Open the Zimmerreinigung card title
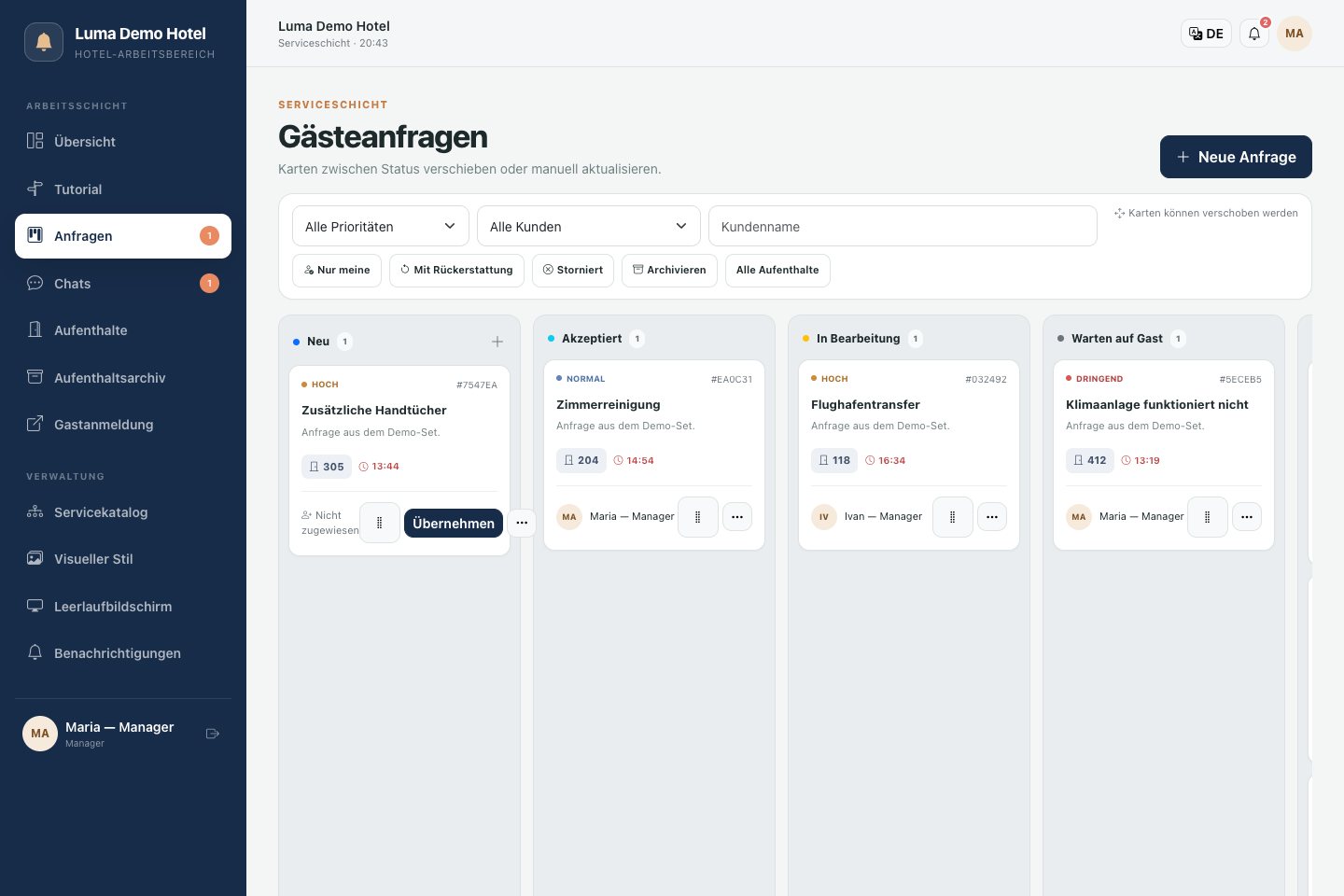The width and height of the screenshot is (1344, 896). (x=609, y=405)
